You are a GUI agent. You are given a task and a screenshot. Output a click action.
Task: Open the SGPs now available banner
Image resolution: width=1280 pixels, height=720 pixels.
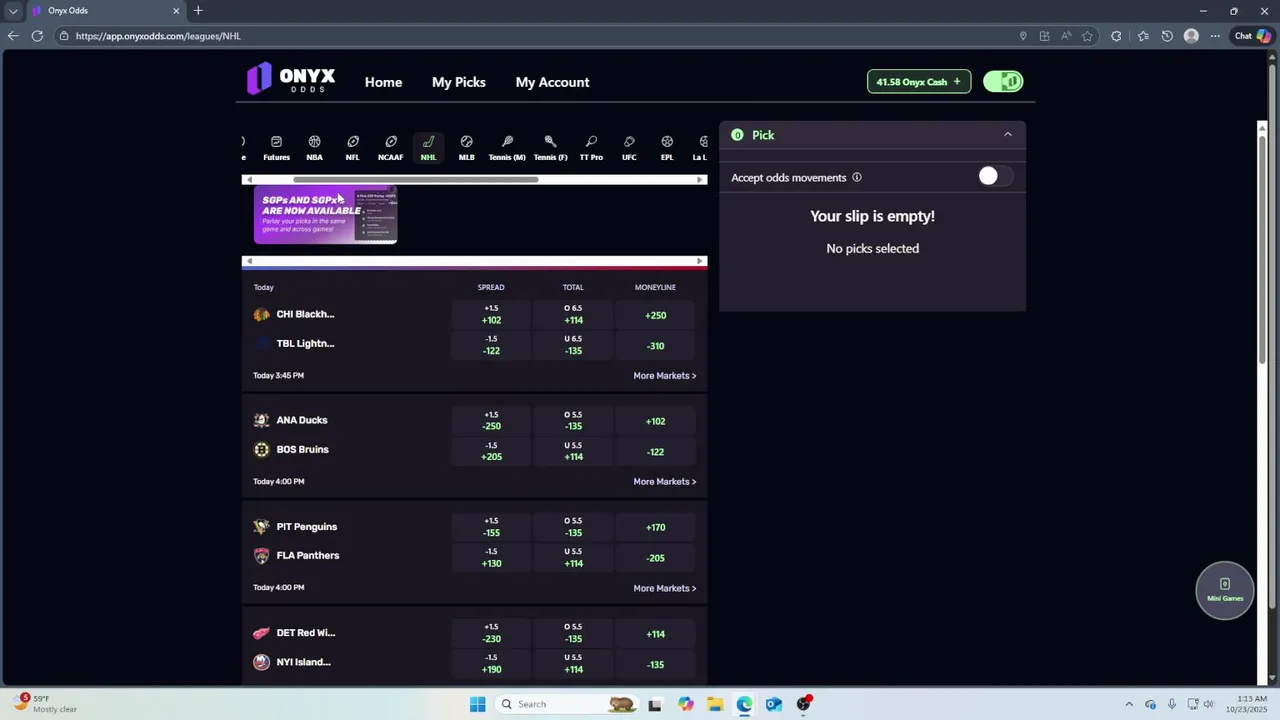point(325,214)
